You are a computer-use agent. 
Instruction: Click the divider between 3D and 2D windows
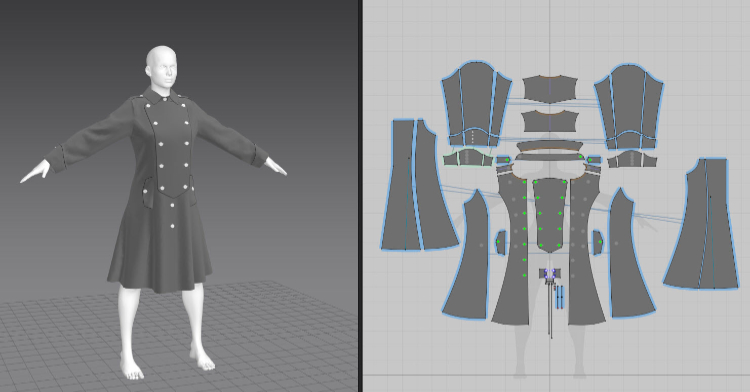(361, 196)
